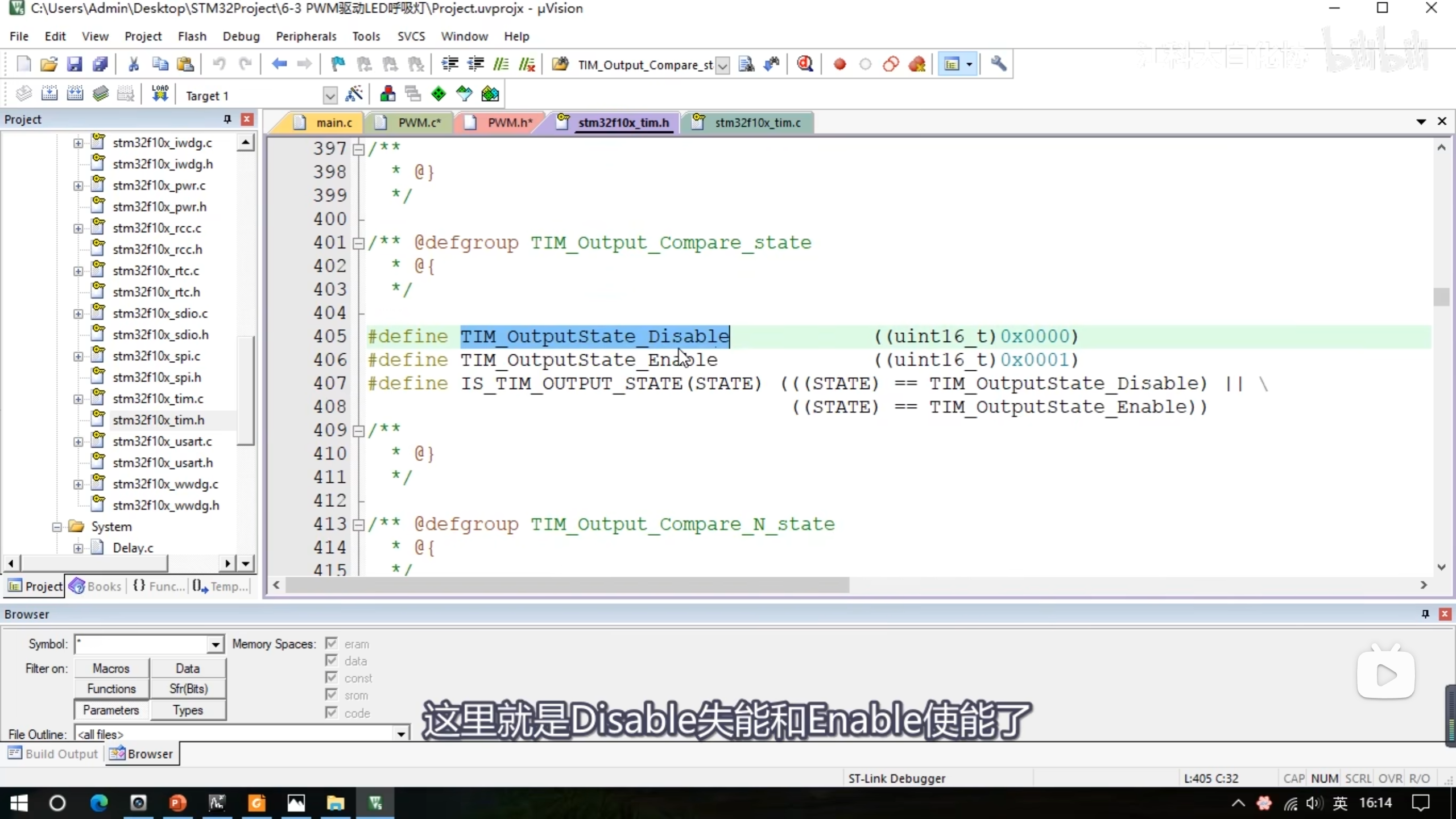Switch to the PWM.c tab
1456x819 pixels.
(x=419, y=123)
